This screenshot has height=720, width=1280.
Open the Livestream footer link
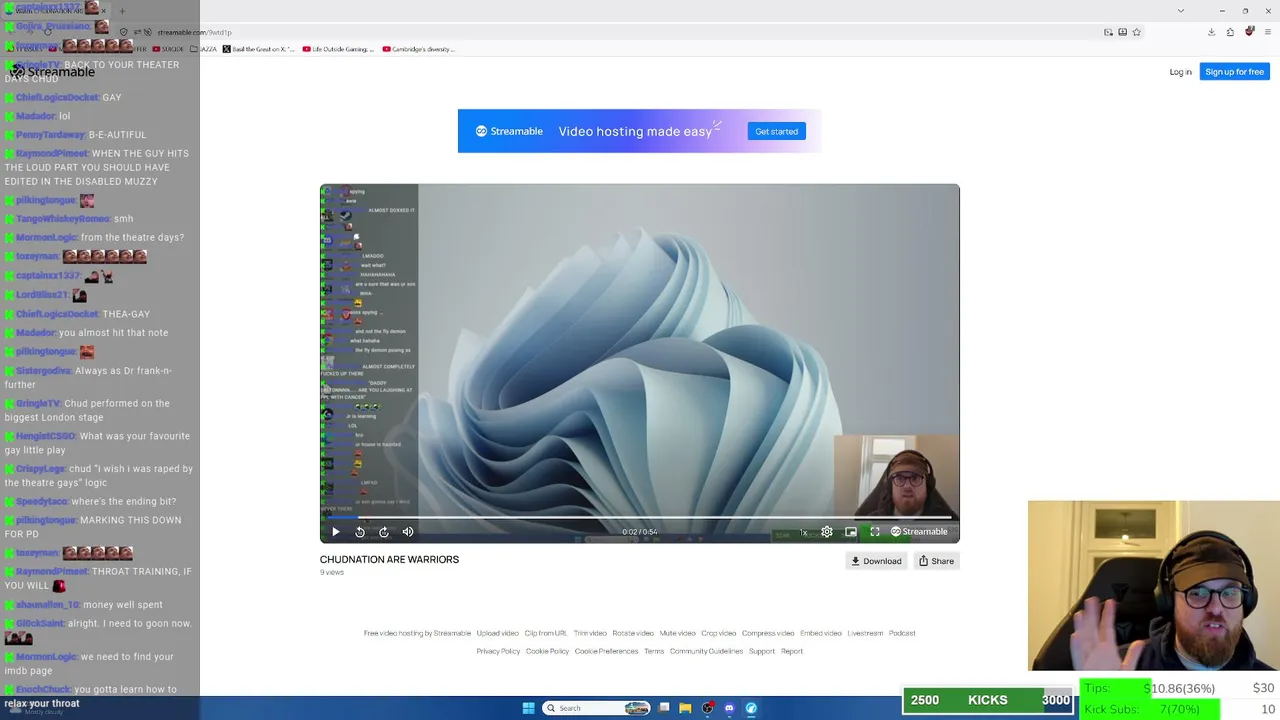coord(865,633)
